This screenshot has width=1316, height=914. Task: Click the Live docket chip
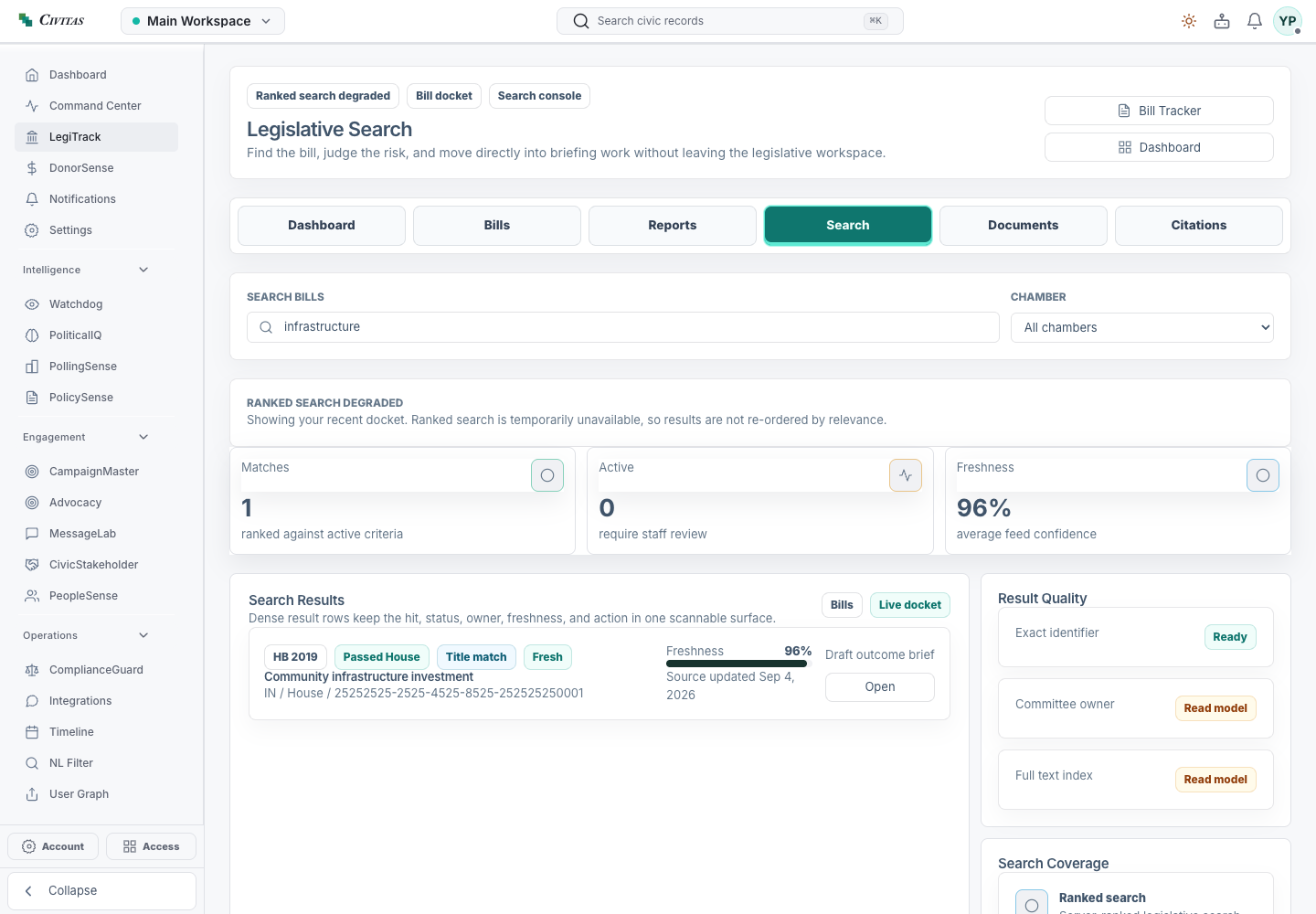910,605
